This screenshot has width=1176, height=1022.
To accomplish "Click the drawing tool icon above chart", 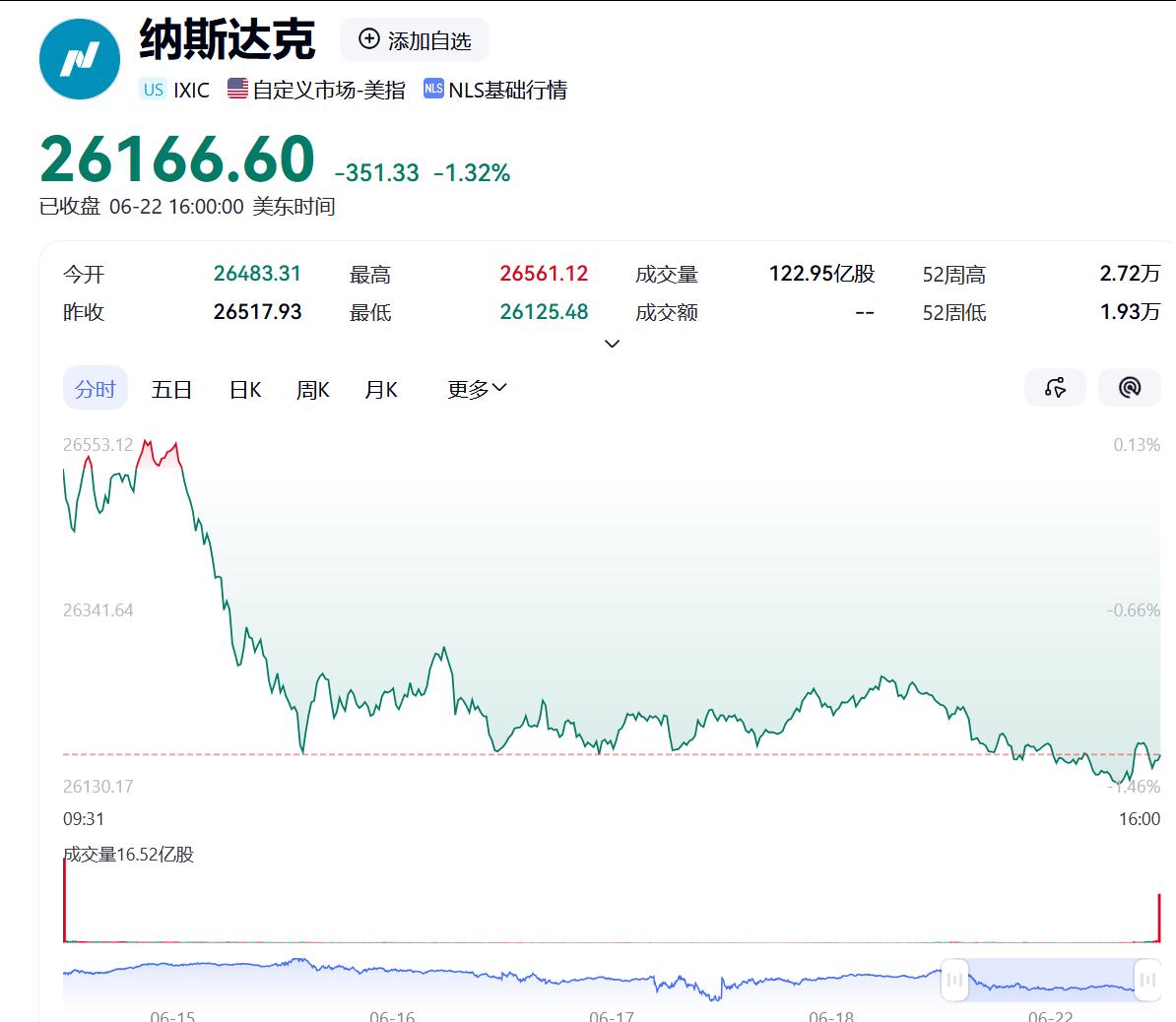I will (x=1055, y=388).
